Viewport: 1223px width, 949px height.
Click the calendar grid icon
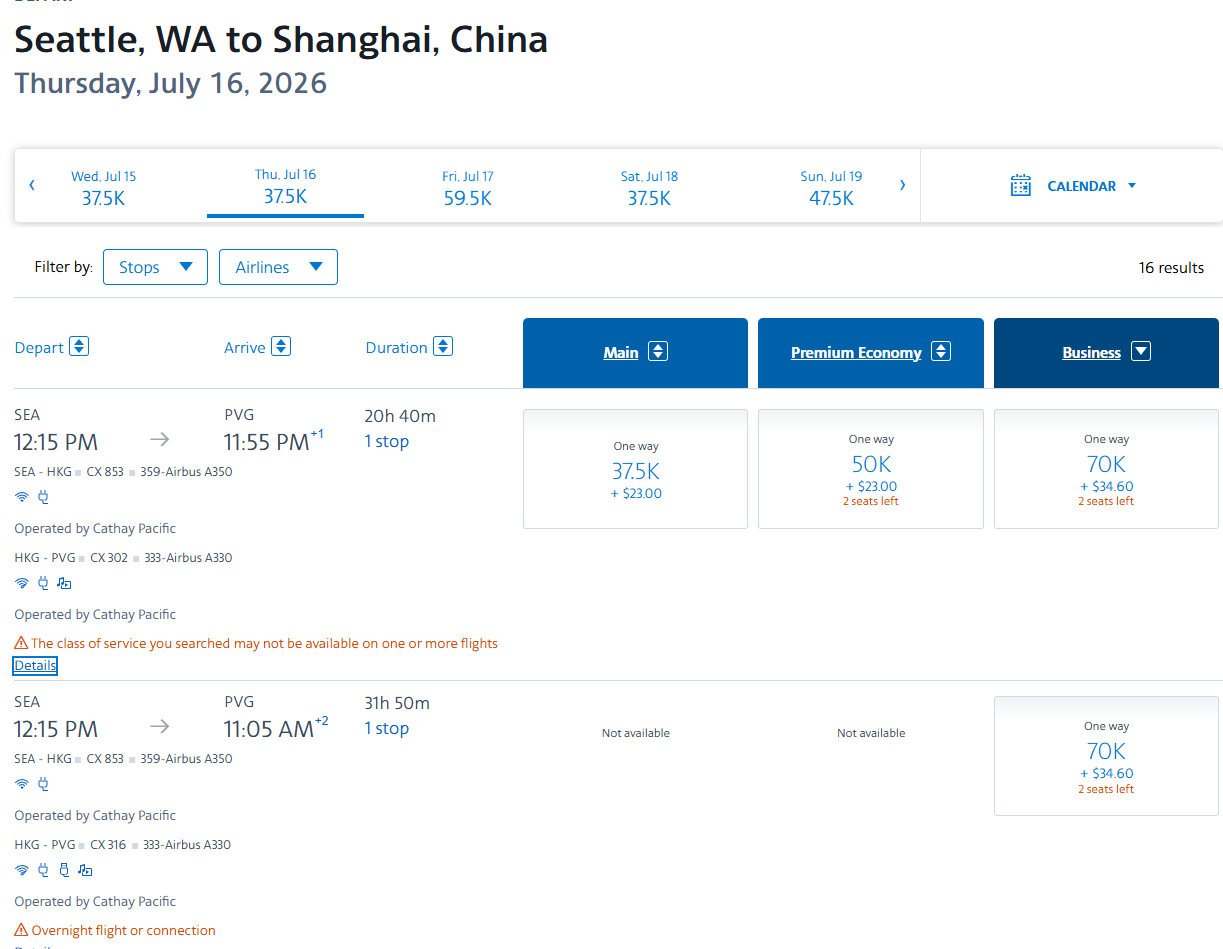click(x=1020, y=186)
